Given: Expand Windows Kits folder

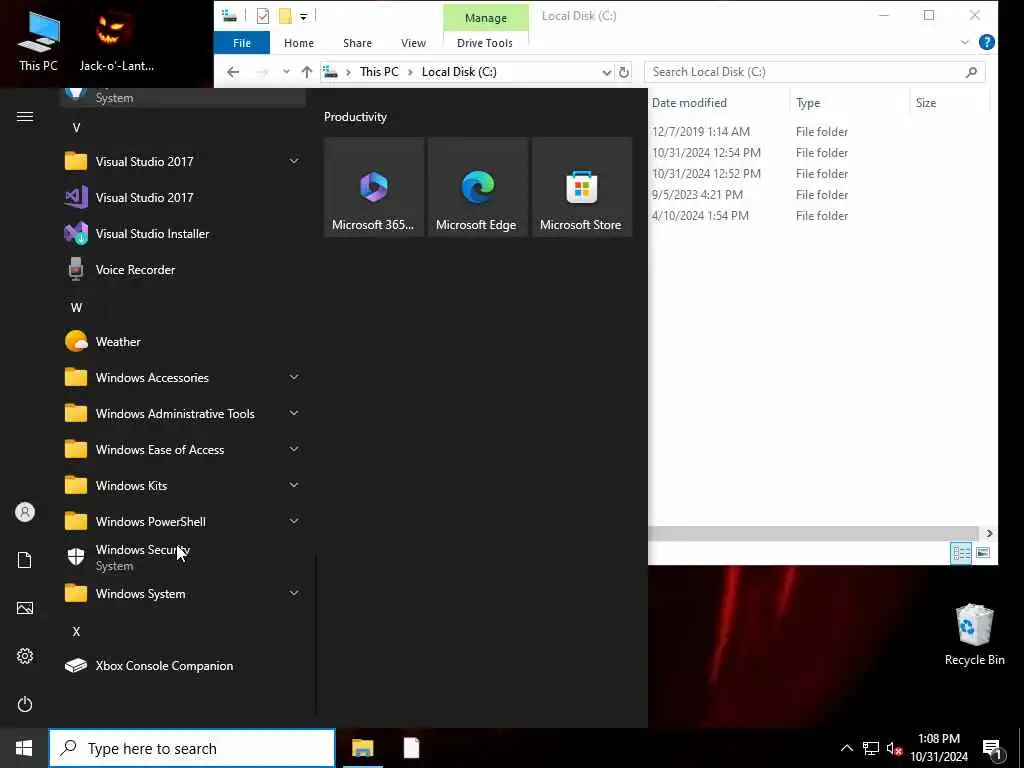Looking at the screenshot, I should point(294,485).
